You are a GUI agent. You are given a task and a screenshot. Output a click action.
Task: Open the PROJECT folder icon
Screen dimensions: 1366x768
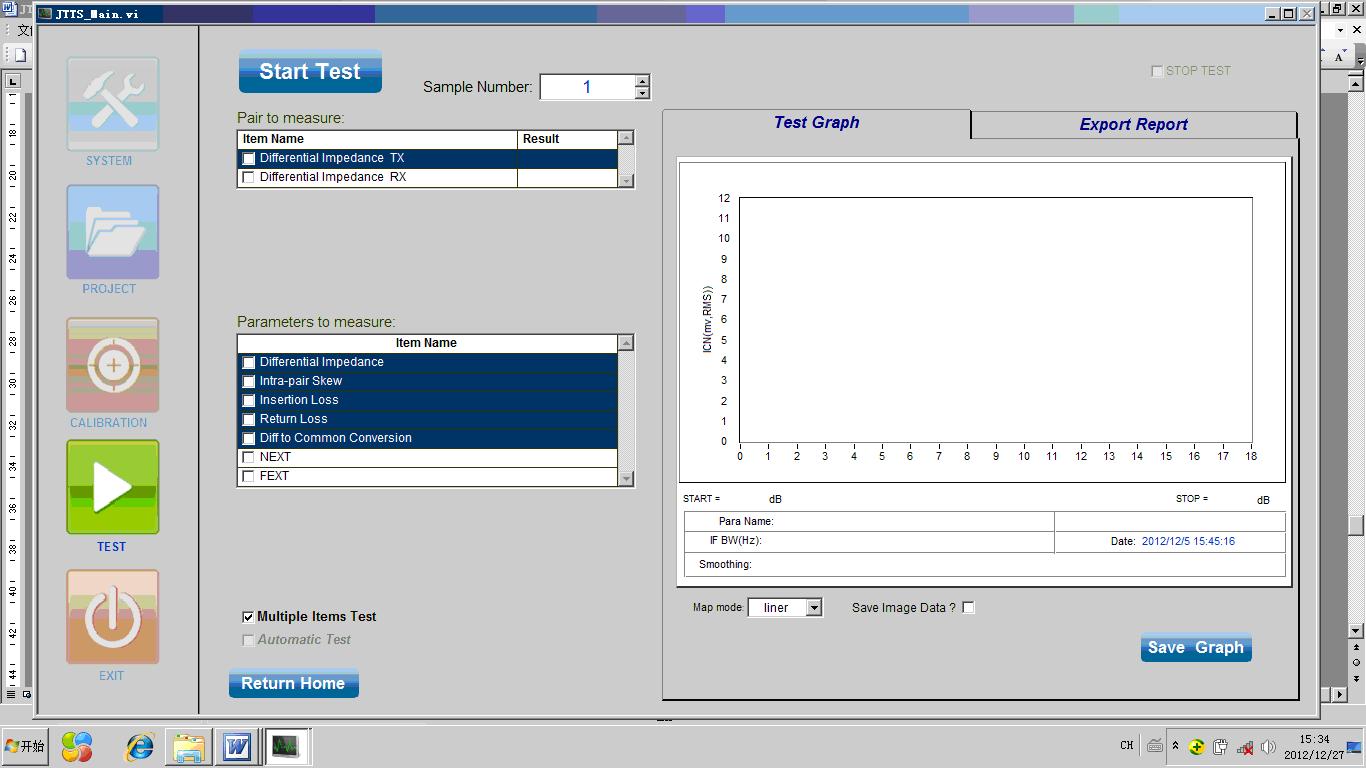112,232
